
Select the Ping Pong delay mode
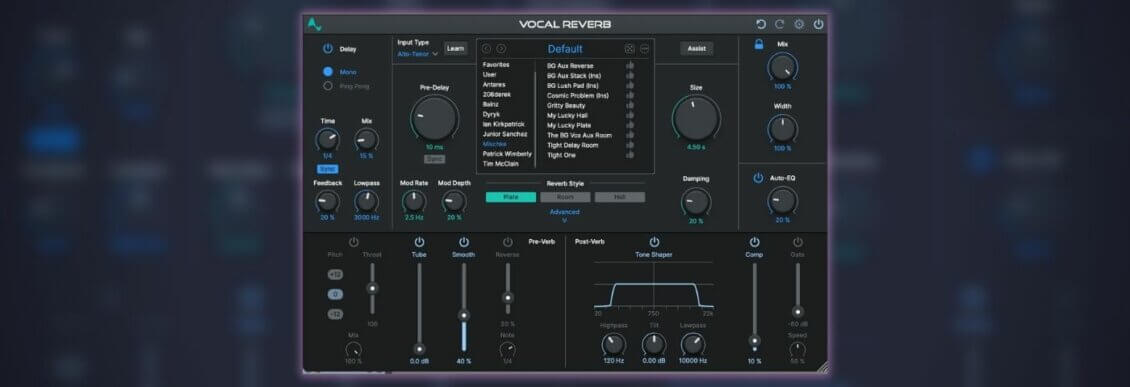[x=328, y=86]
